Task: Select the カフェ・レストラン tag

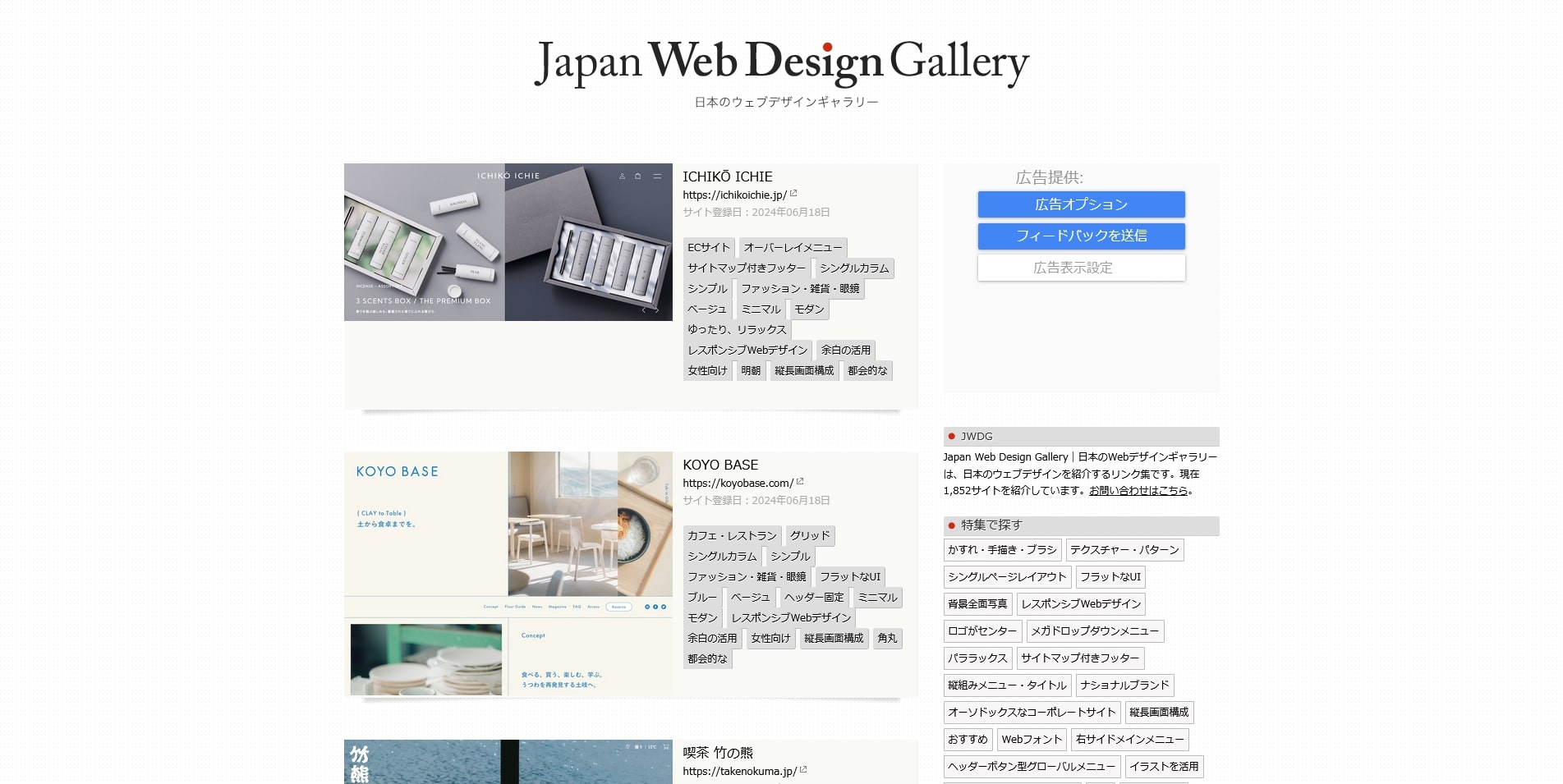Action: click(732, 535)
